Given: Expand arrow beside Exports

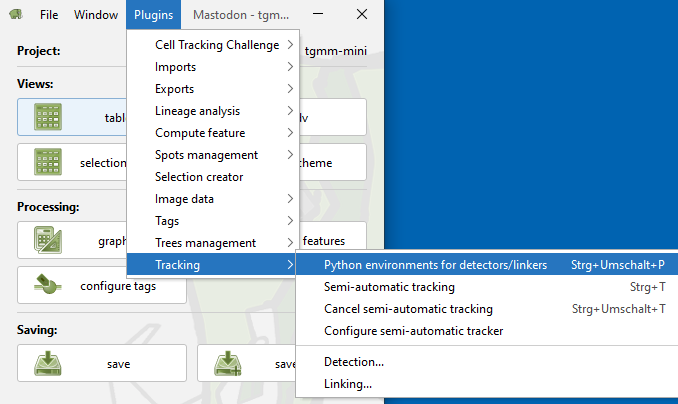Looking at the screenshot, I should (x=290, y=89).
